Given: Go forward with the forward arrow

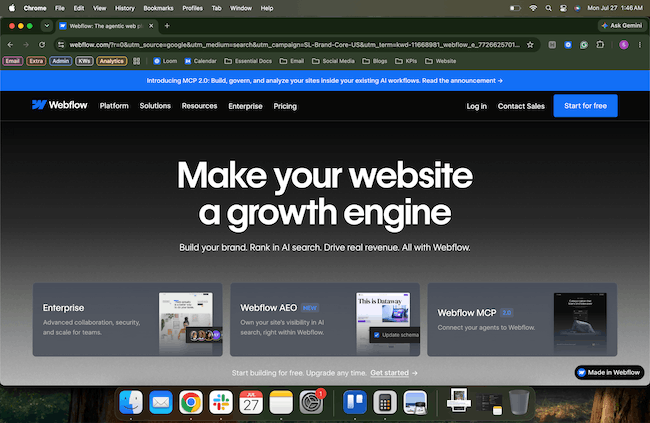Looking at the screenshot, I should pos(26,45).
